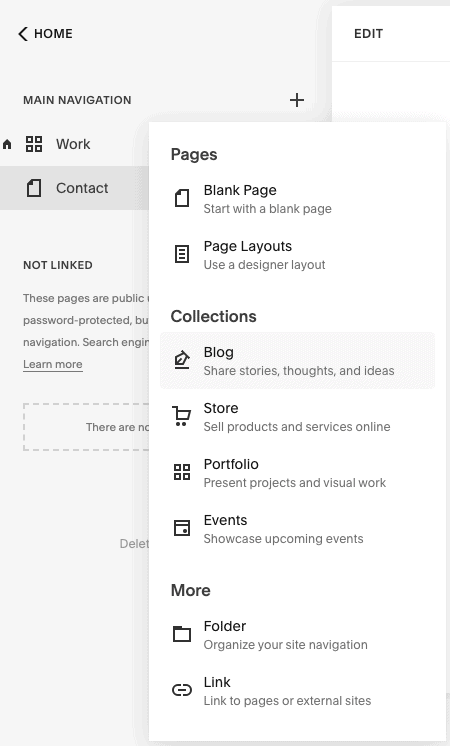The image size is (450, 746).
Task: Click 'Showcase upcoming events' text
Action: 284,539
